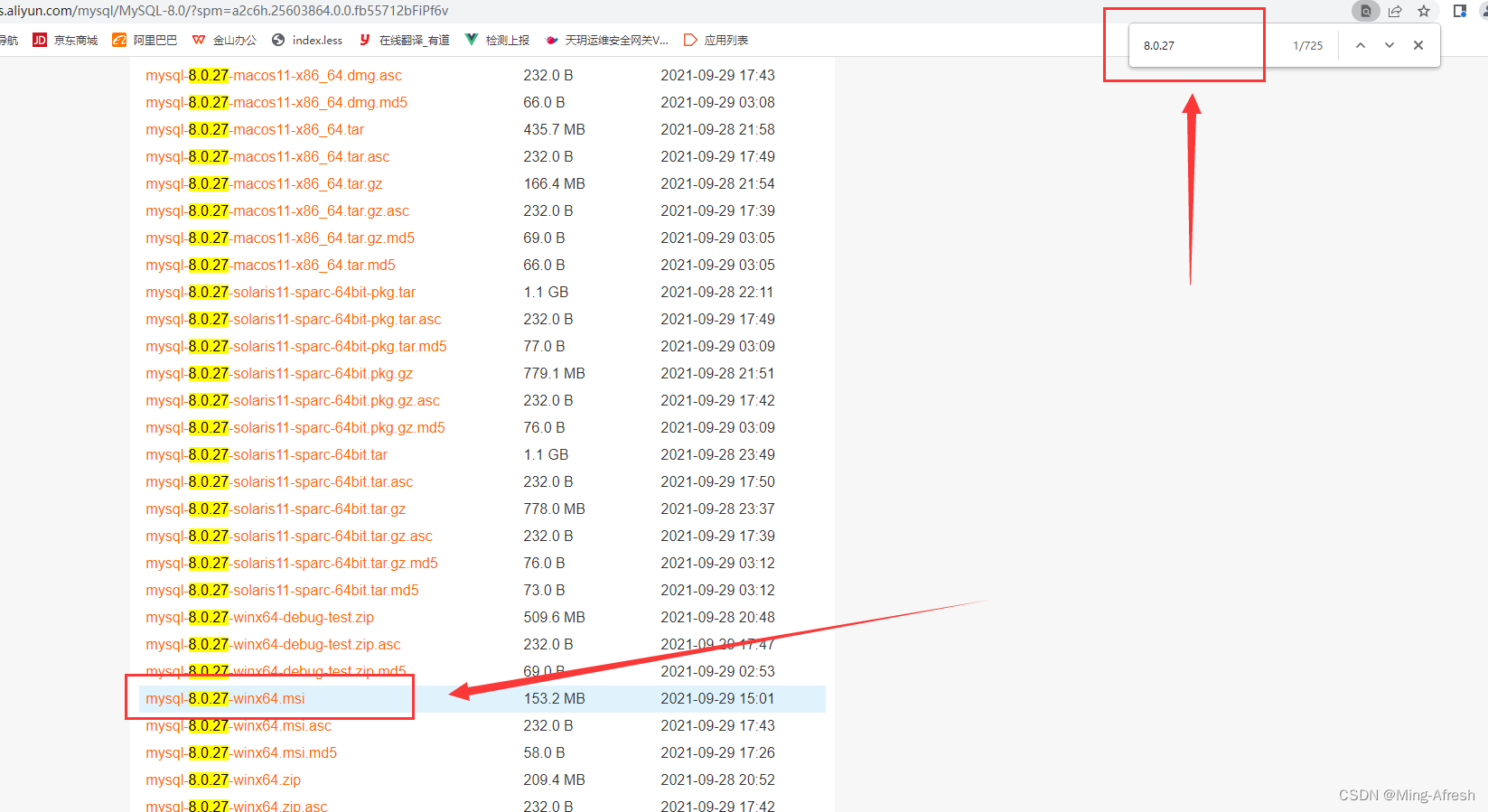Open mysql-8.0.27-solaris11-sparc-64bit.tar link
The height and width of the screenshot is (812, 1488).
tap(267, 454)
